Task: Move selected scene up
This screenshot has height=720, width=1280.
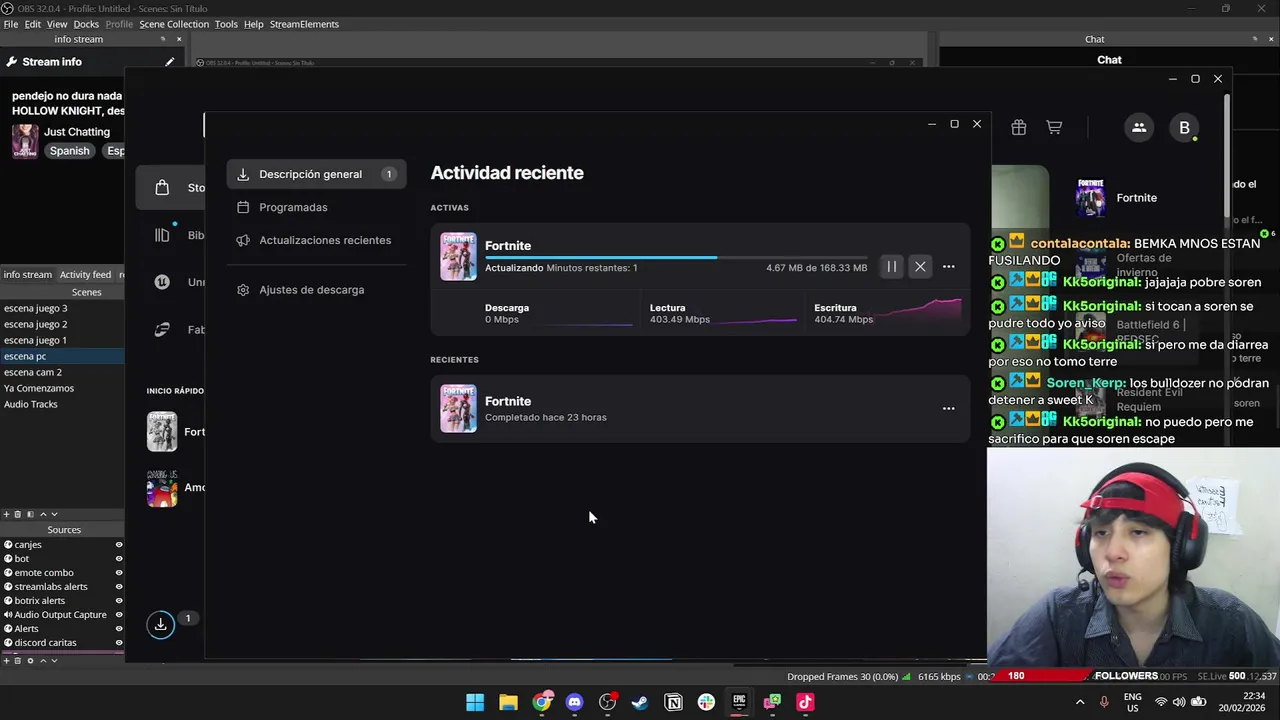Action: [43, 514]
